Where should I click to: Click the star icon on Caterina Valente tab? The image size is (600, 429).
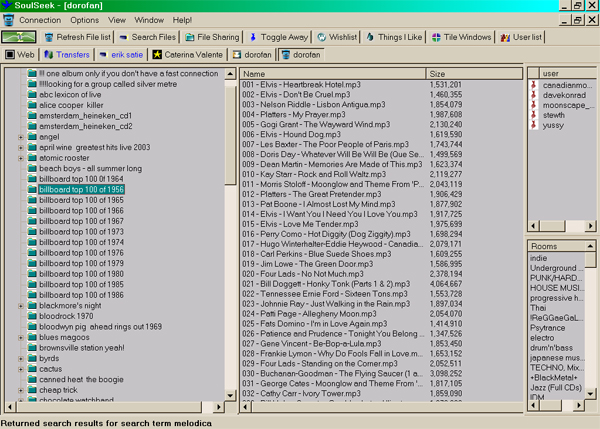click(x=157, y=55)
